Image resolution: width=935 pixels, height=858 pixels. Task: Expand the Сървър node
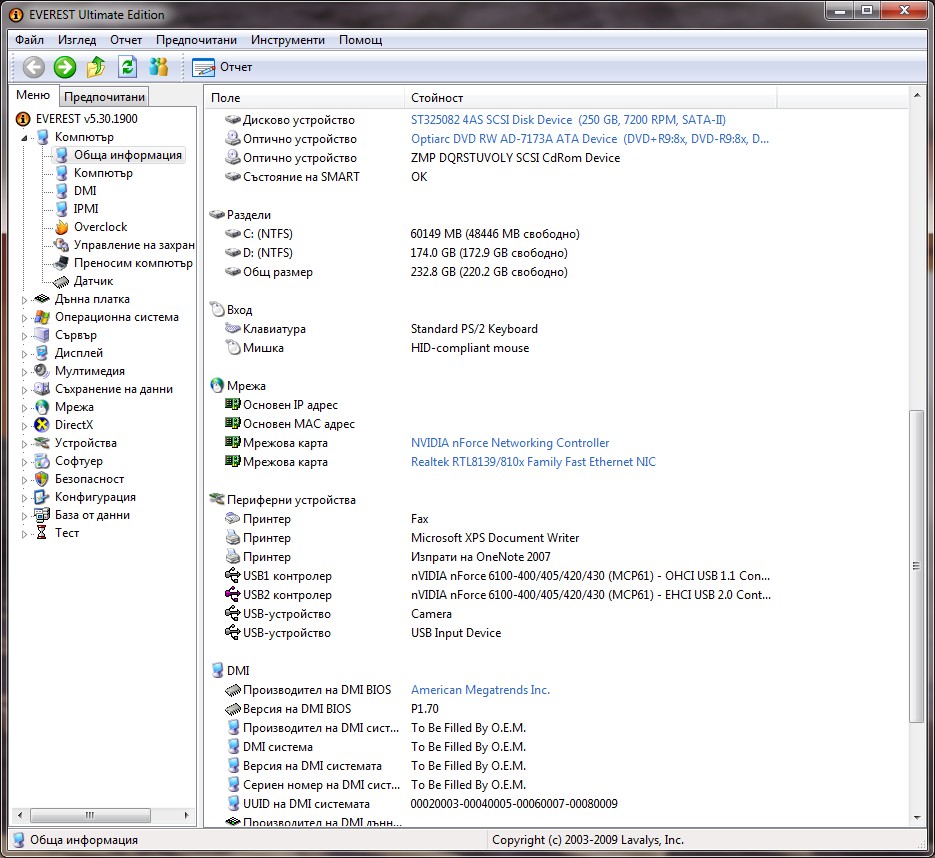[24, 336]
